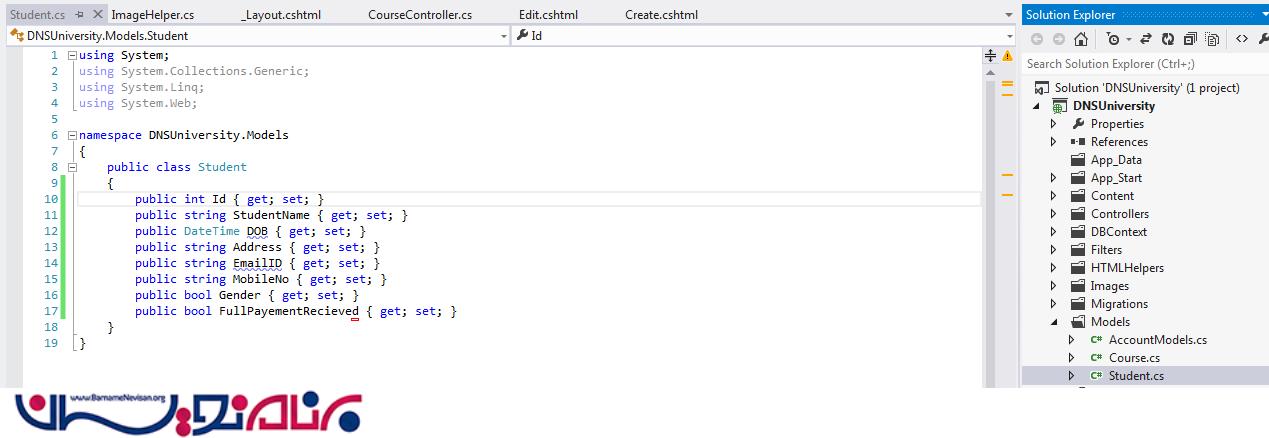Click the Search Solution Explorer box
Screen dimensions: 1269x438
1140,64
